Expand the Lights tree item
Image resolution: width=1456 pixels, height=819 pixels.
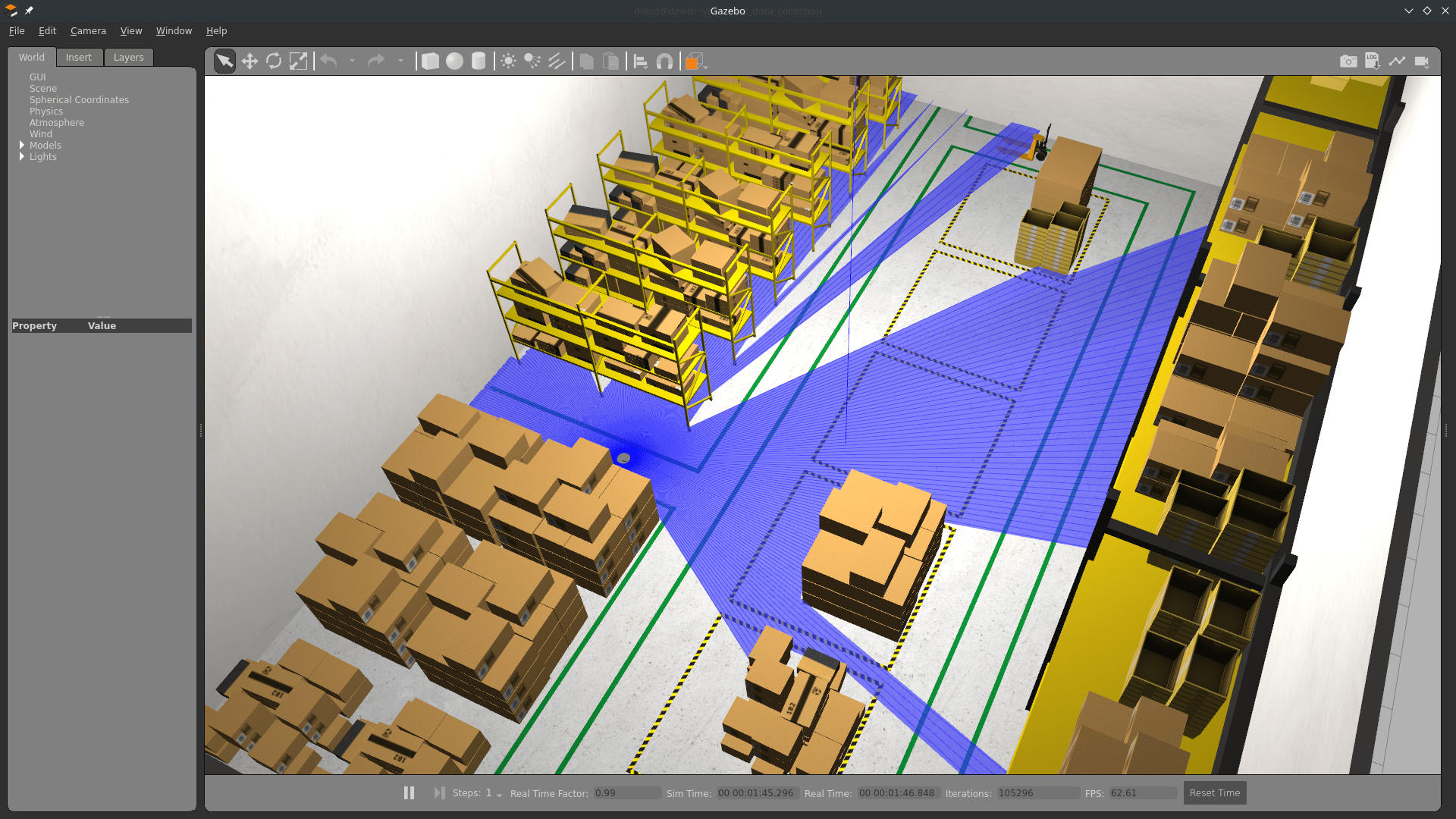[22, 156]
